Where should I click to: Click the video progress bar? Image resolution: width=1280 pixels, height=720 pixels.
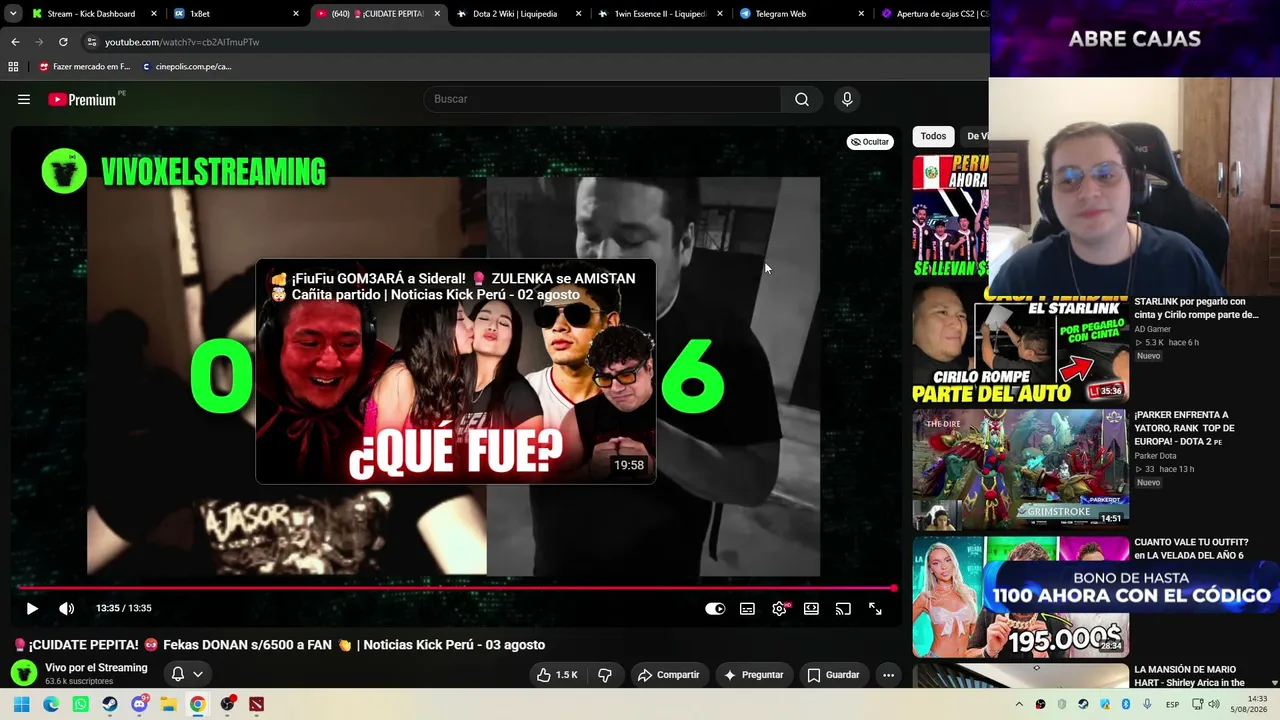pos(456,588)
